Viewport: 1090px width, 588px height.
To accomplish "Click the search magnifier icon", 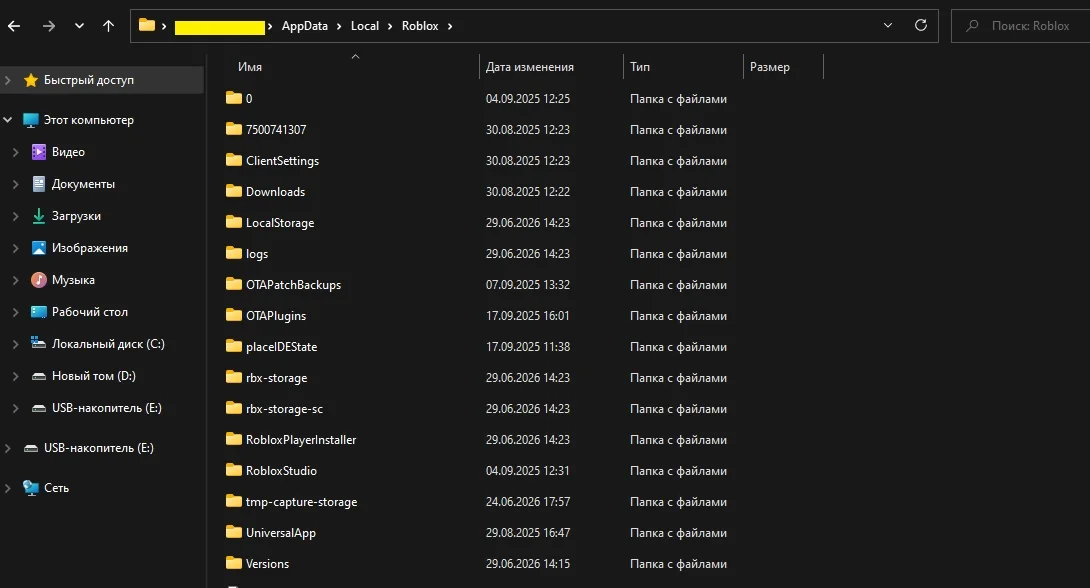I will 973,26.
